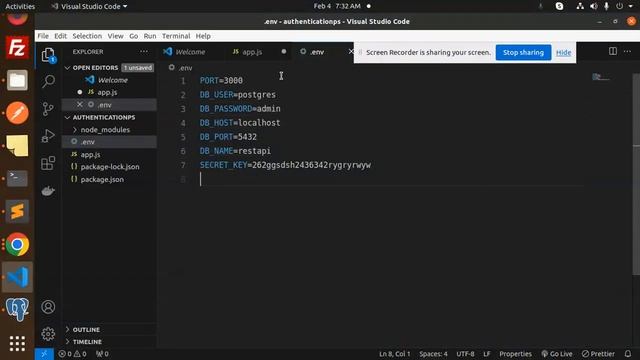The image size is (640, 360).
Task: Open Visual Studio Code app menu dropdown
Action: point(89,6)
